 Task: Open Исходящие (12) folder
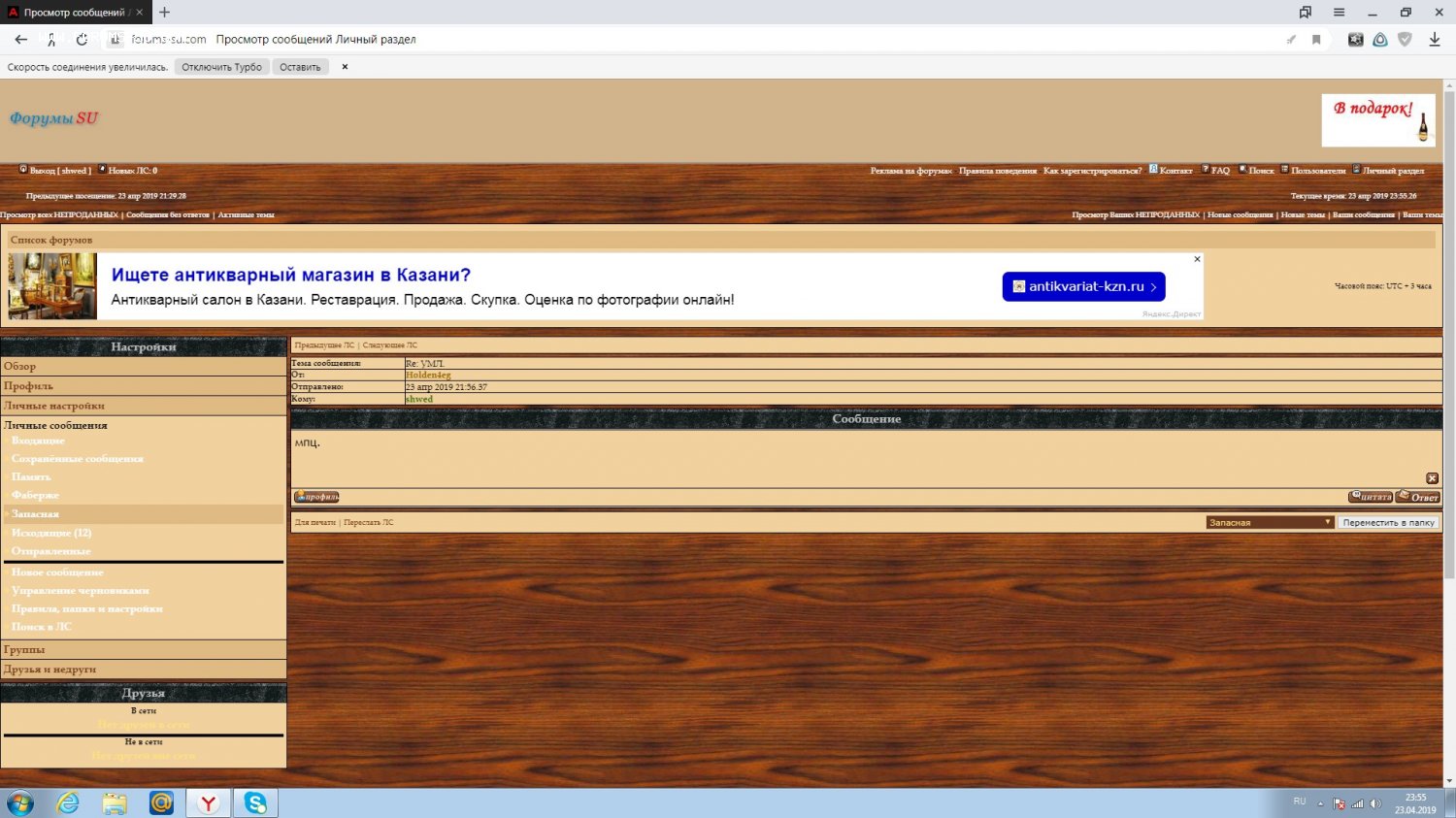point(51,533)
